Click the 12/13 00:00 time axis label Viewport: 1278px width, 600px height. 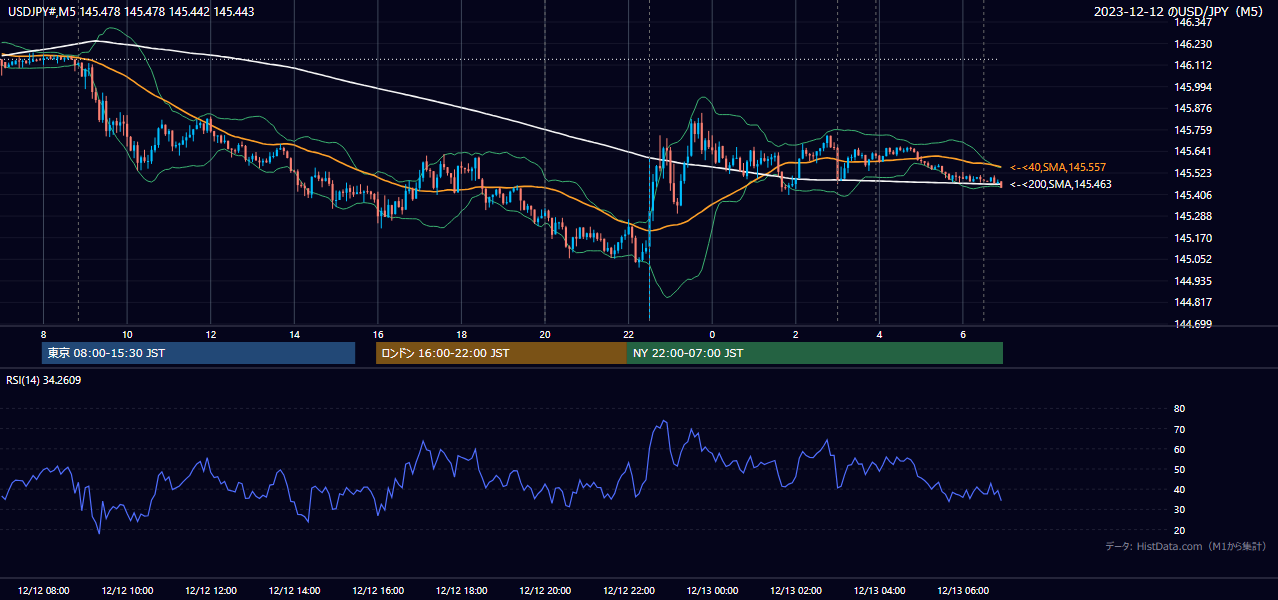coord(712,591)
